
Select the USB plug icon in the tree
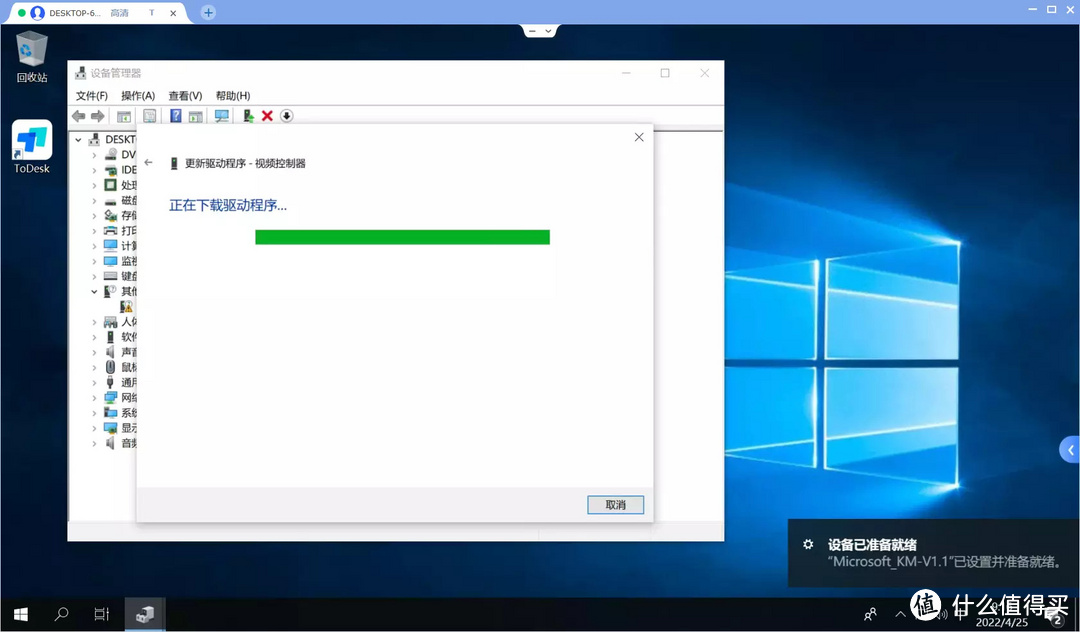[110, 382]
